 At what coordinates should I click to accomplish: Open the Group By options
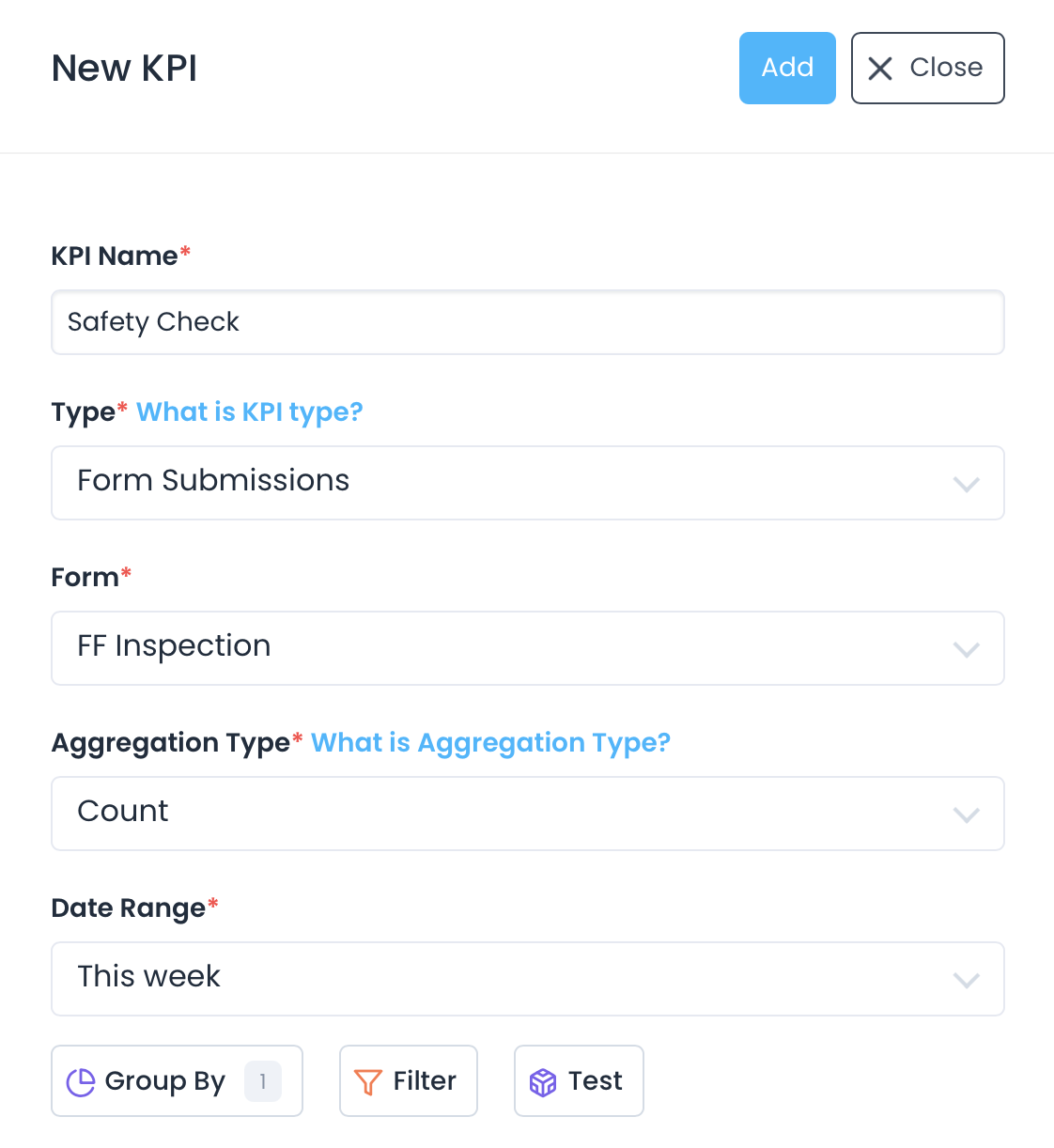165,1081
